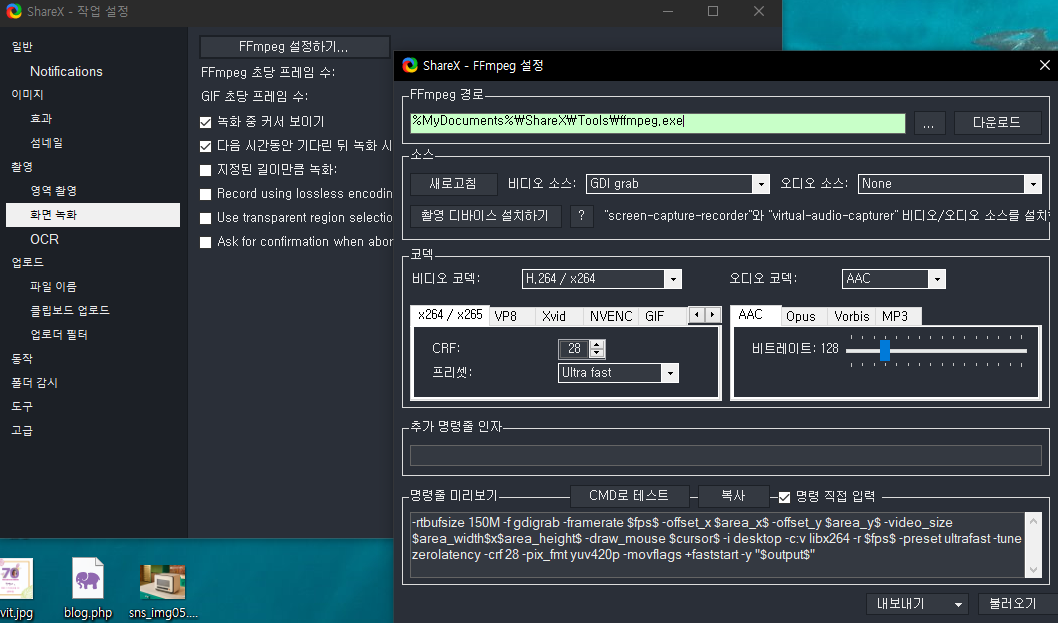Viewport: 1058px width, 623px height.
Task: Click the FFmpeg 설정하기 button
Action: pyautogui.click(x=294, y=47)
